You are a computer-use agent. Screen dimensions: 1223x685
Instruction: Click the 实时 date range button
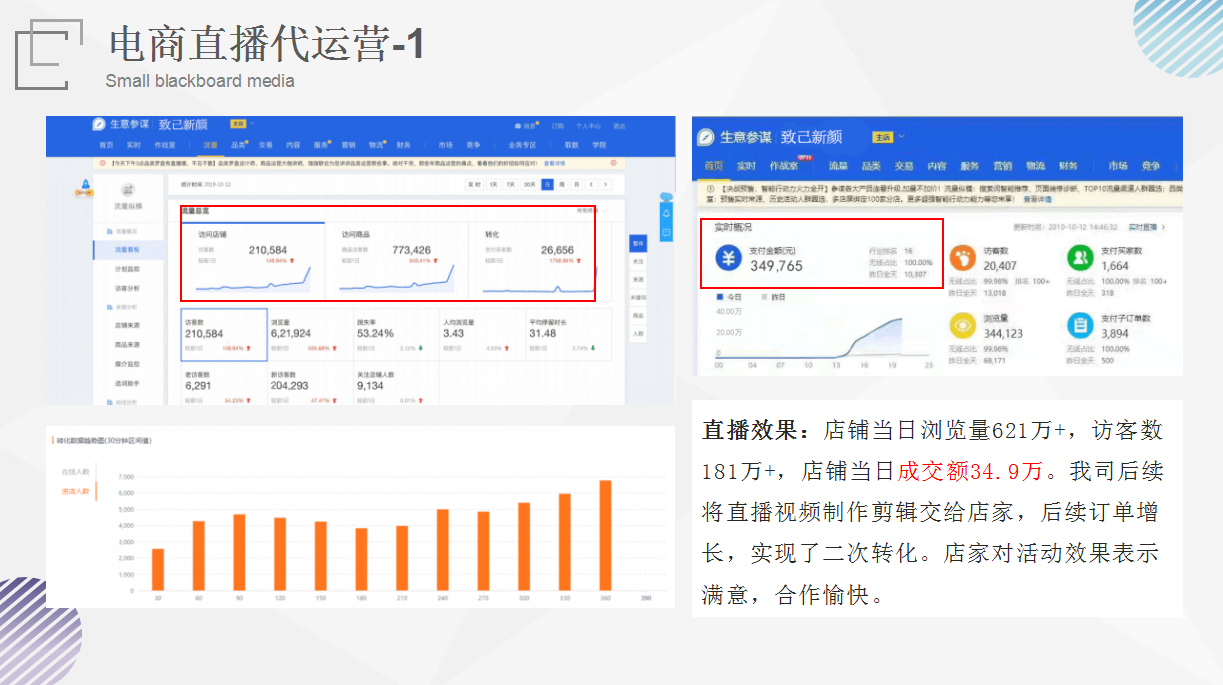click(474, 185)
